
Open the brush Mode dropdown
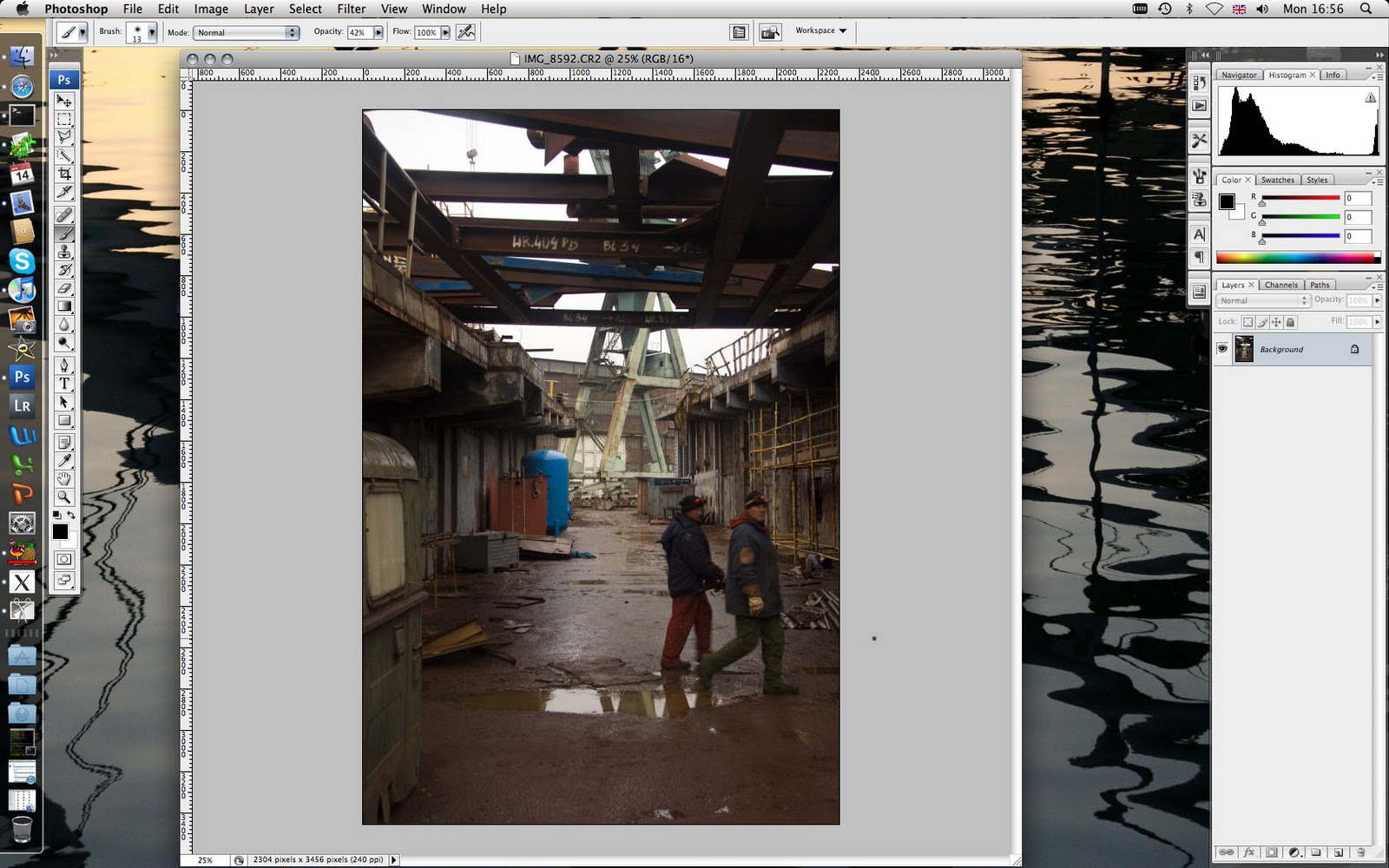coord(247,32)
